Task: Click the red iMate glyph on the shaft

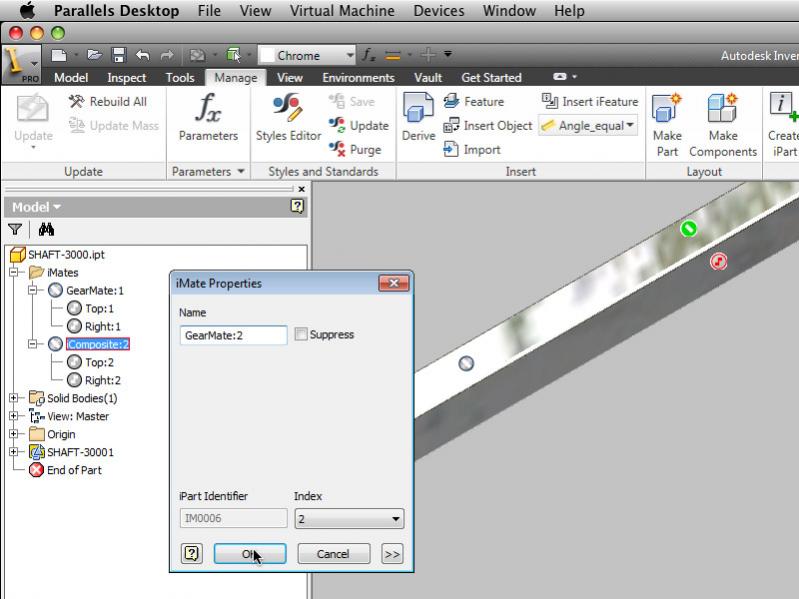Action: click(x=718, y=262)
